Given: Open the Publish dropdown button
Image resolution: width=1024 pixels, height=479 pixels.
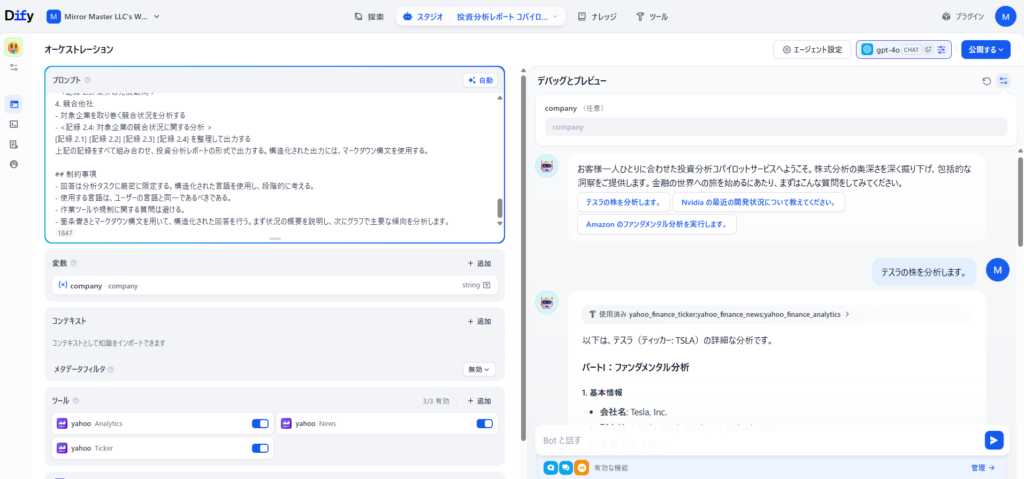Looking at the screenshot, I should point(985,49).
